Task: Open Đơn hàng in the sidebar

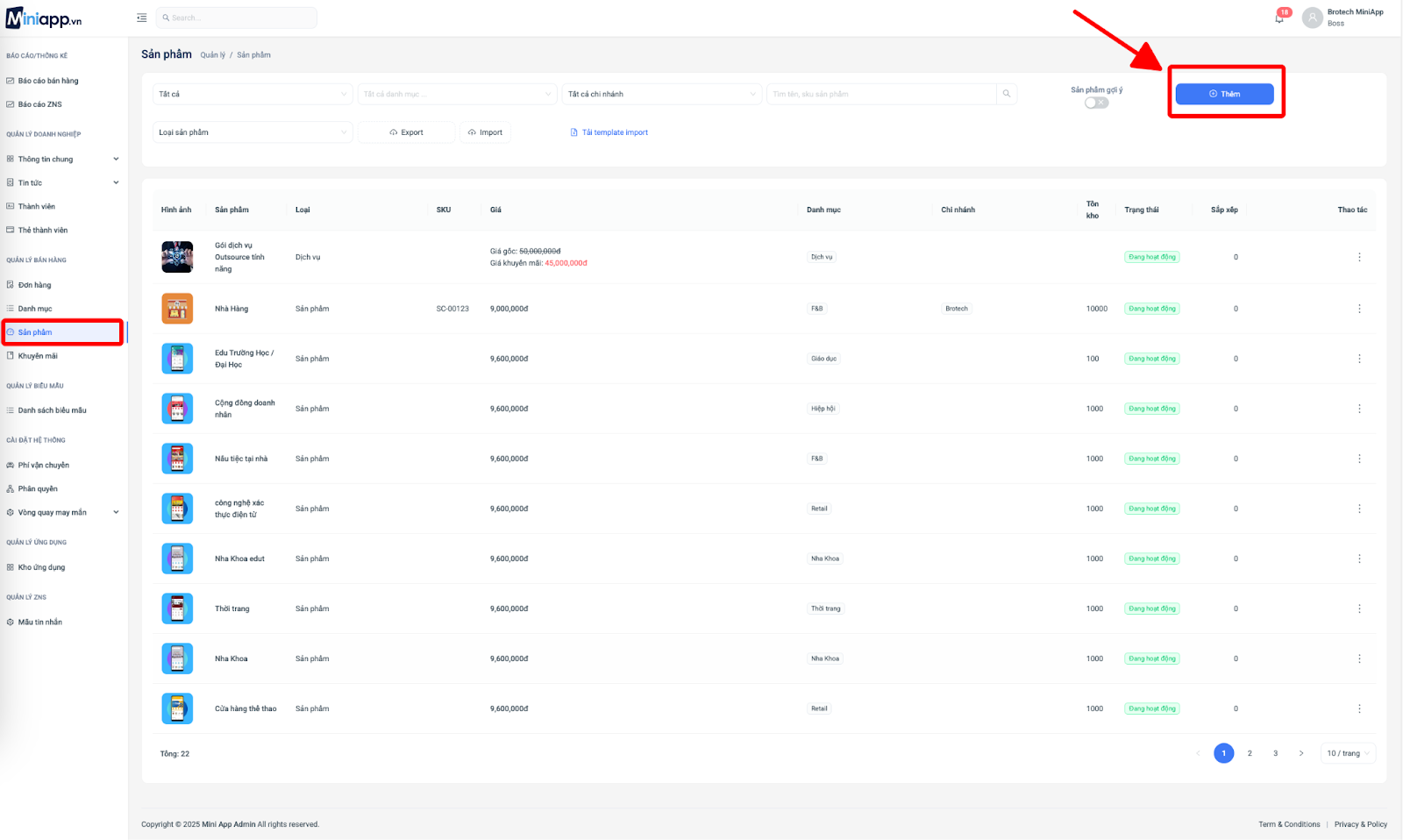Action: click(x=34, y=285)
